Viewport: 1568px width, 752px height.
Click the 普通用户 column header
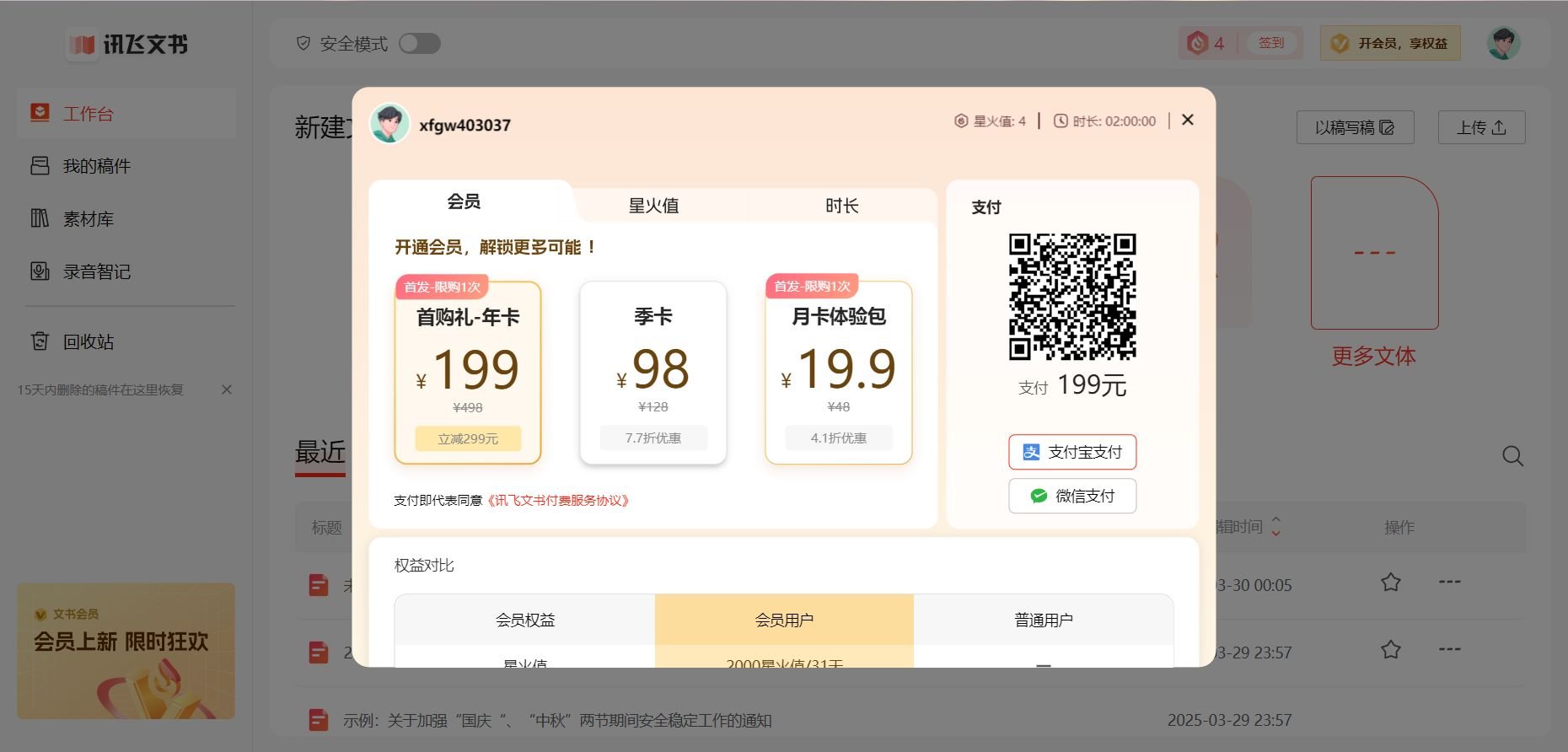[1044, 620]
